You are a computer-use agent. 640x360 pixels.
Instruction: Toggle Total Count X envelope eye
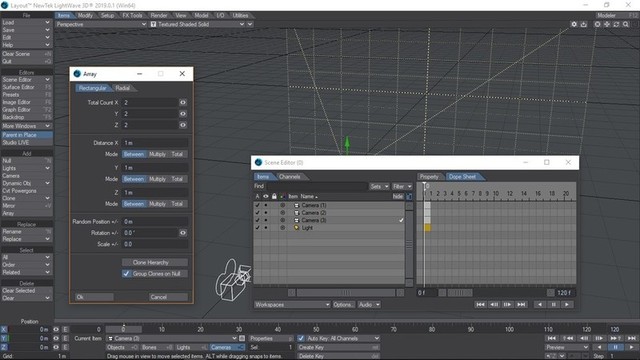tap(183, 102)
